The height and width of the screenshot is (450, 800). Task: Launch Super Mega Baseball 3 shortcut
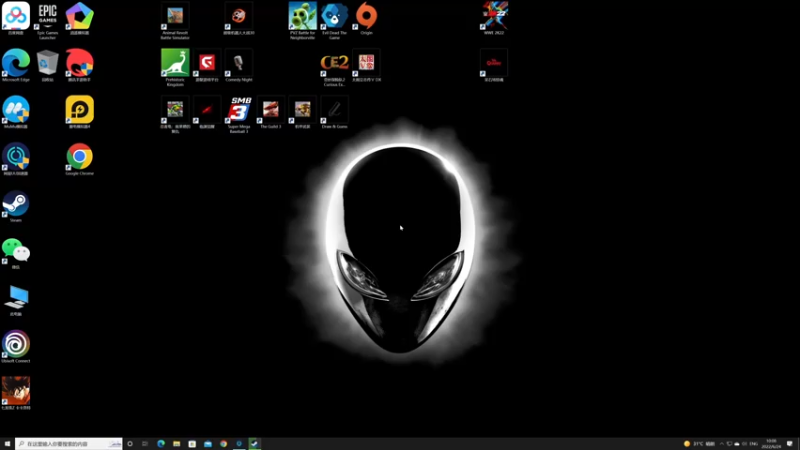[x=239, y=114]
